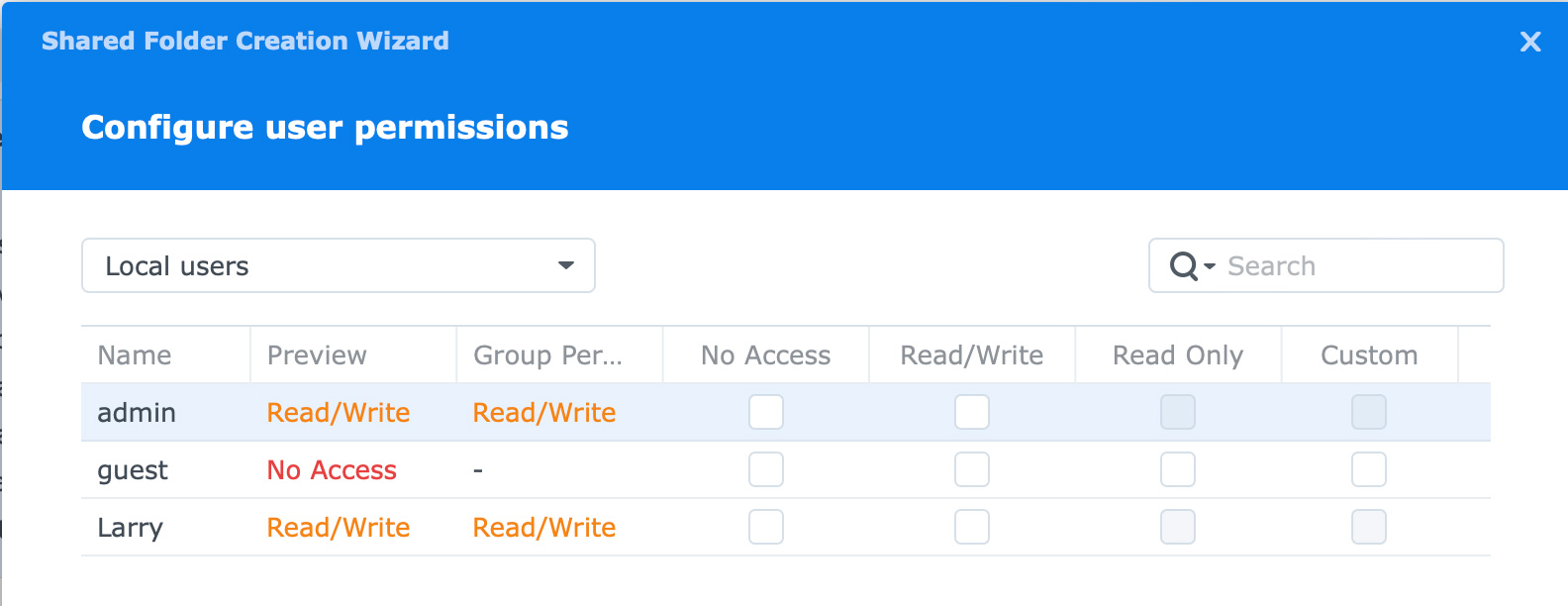
Task: Select Custom permission for guest
Action: pos(1369,469)
